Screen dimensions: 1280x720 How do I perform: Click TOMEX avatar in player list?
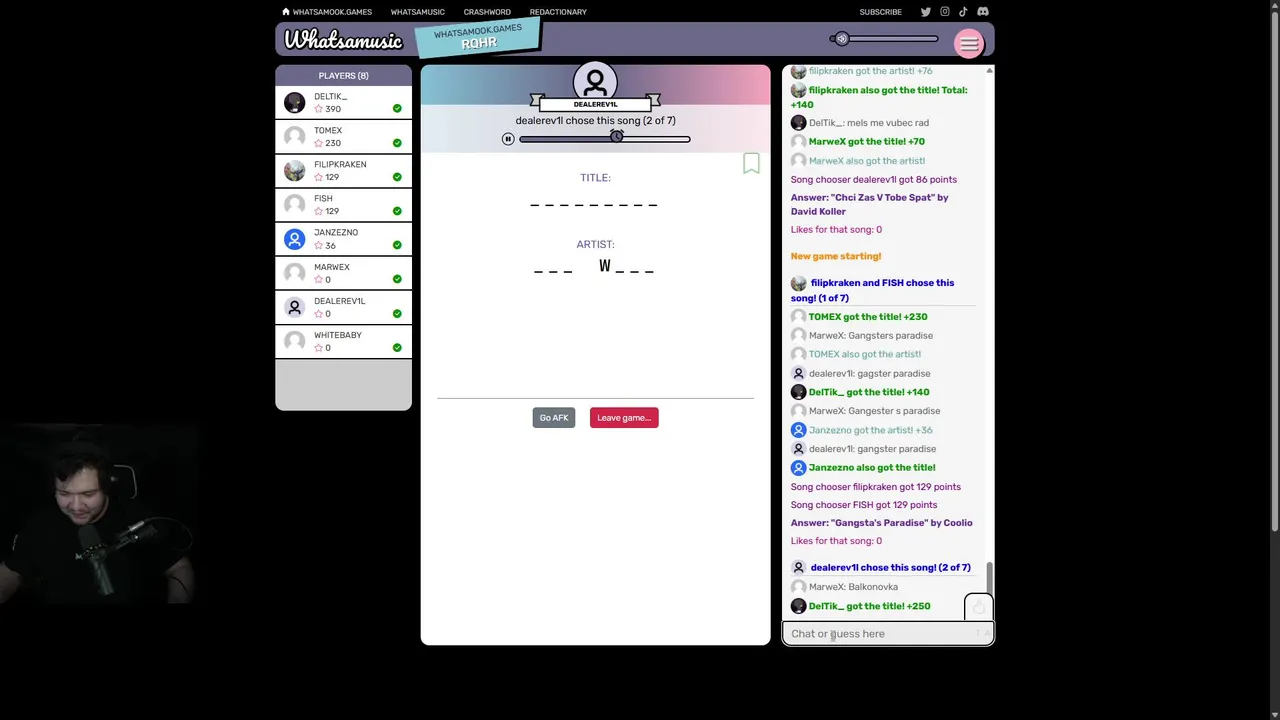point(294,136)
